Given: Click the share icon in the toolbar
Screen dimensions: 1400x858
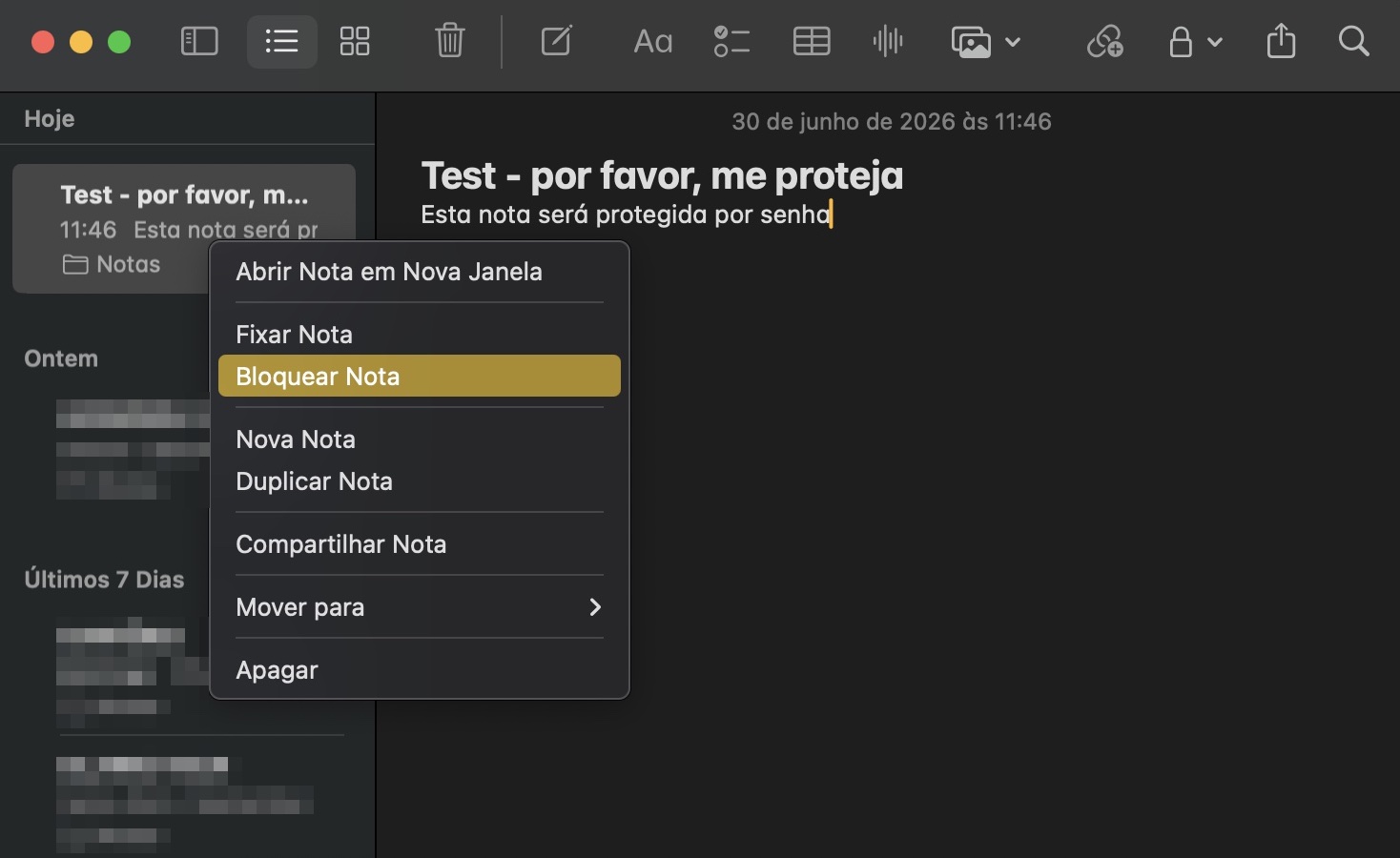Looking at the screenshot, I should [x=1281, y=41].
